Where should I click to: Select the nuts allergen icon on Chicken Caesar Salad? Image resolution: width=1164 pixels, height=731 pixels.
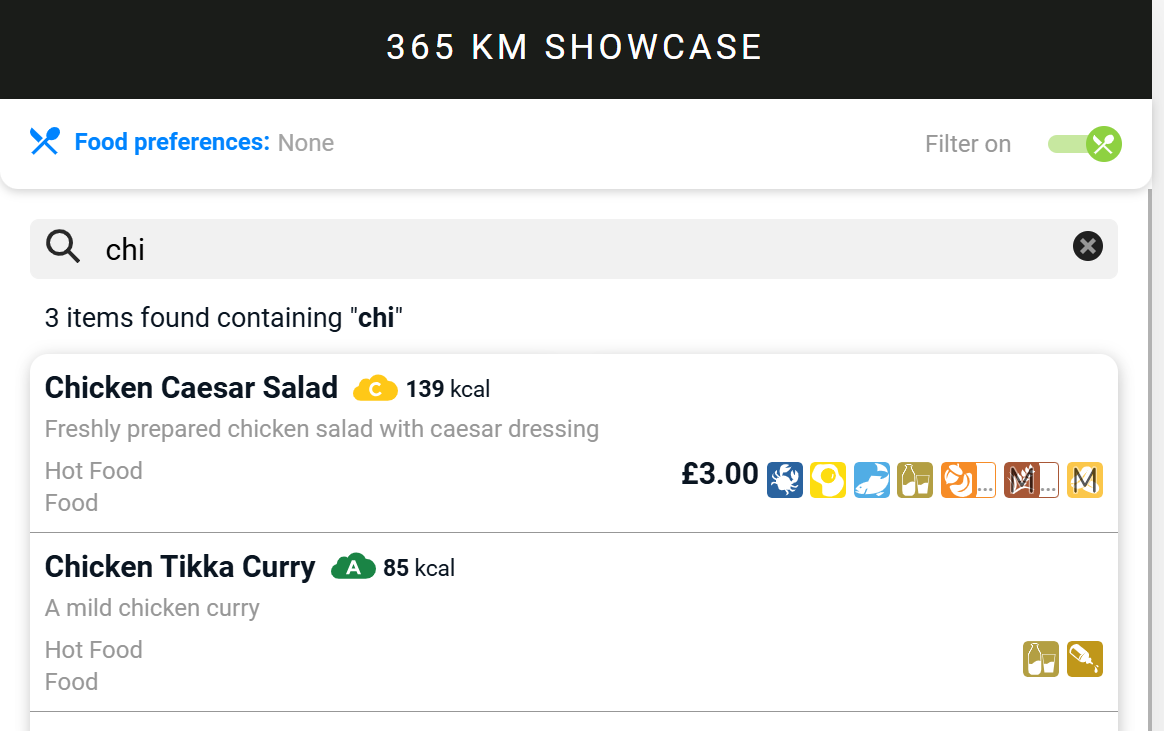click(963, 480)
